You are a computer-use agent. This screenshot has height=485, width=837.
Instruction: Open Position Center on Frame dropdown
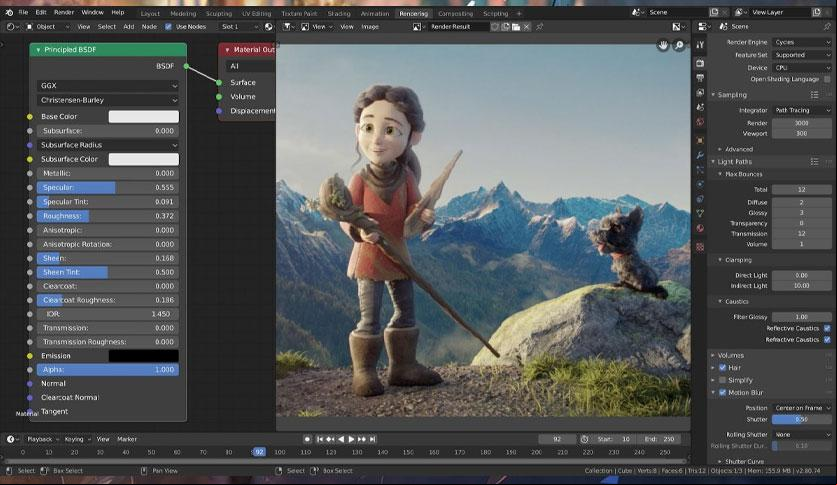(802, 408)
